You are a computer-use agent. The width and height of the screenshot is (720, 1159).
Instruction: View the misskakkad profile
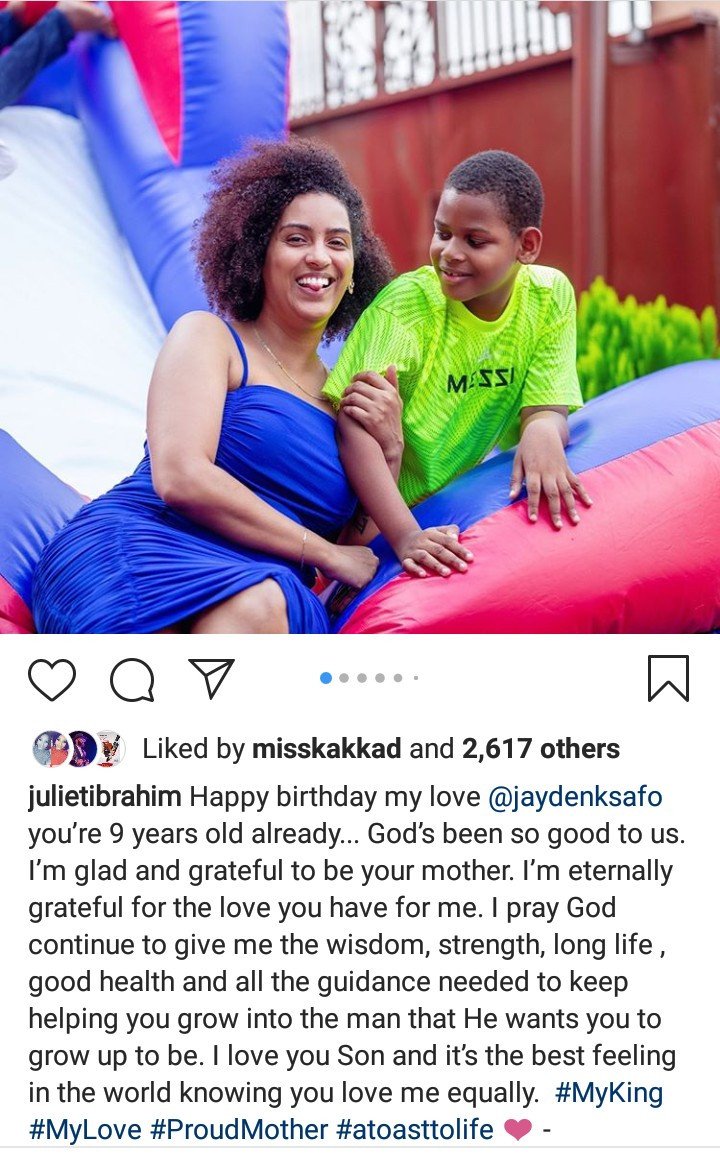pos(327,749)
